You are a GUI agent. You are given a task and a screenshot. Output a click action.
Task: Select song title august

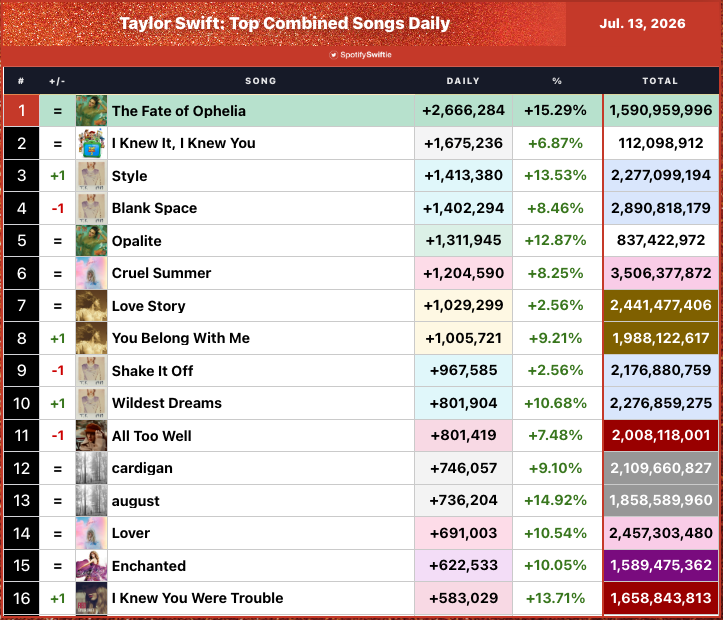136,502
